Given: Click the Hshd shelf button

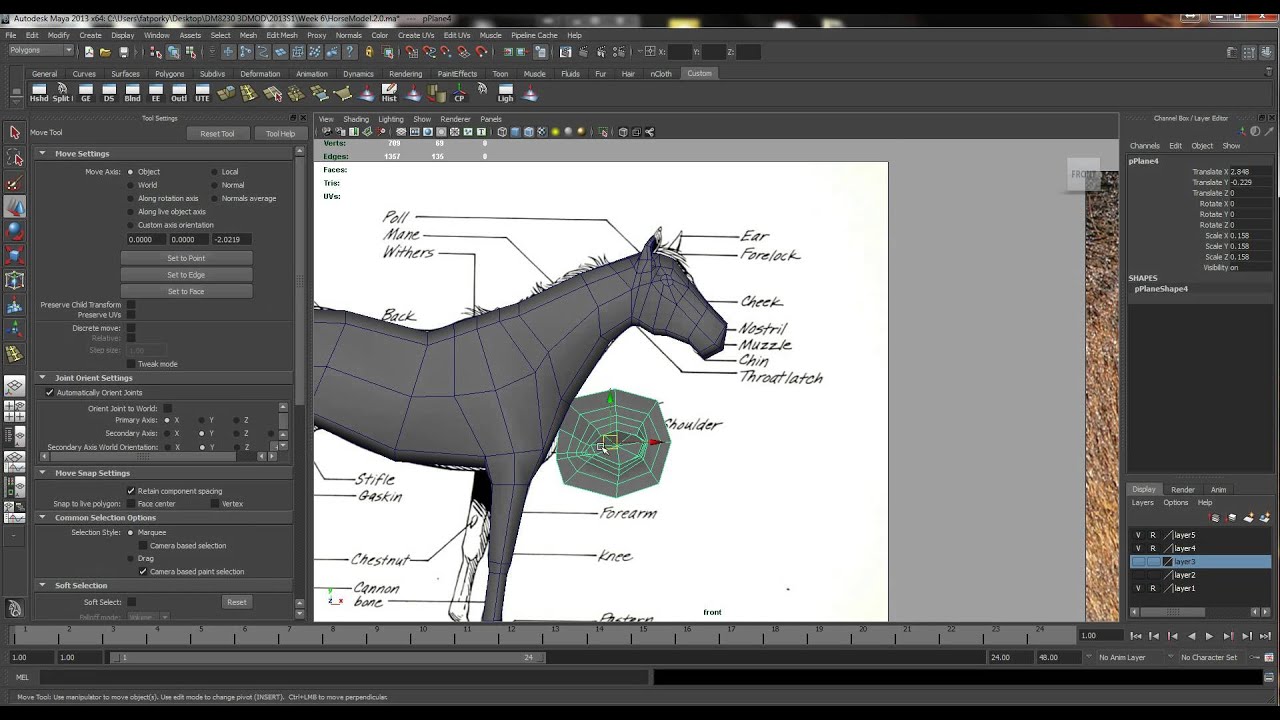Looking at the screenshot, I should tap(39, 93).
